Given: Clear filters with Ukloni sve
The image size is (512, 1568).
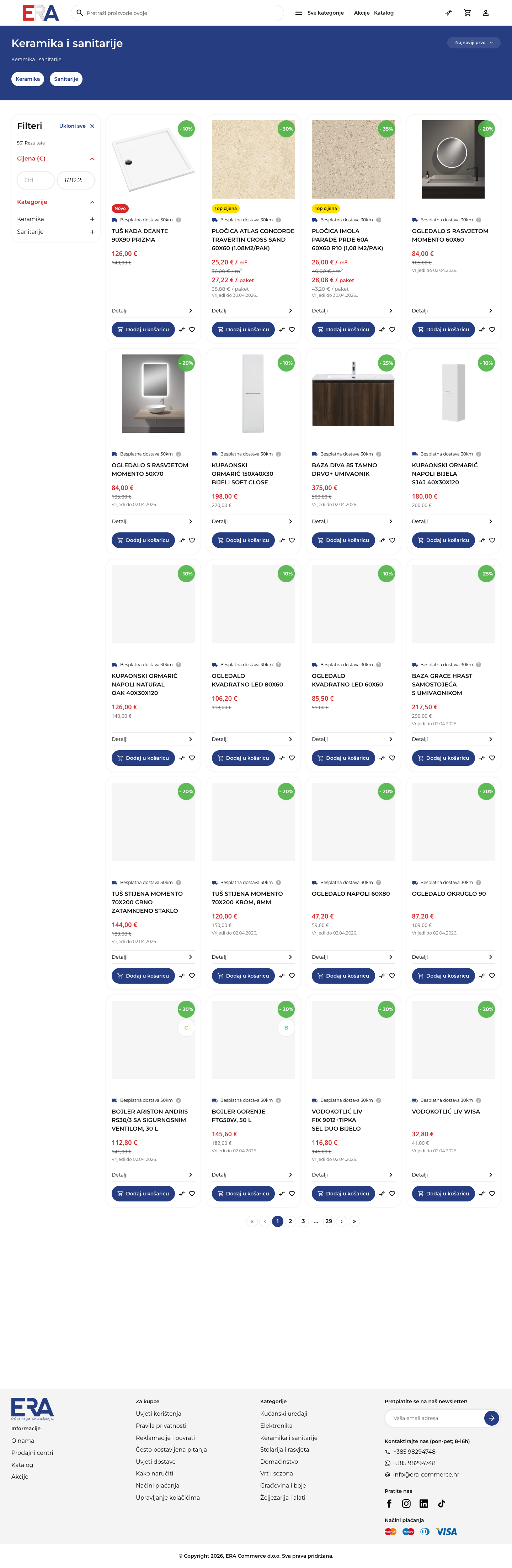Looking at the screenshot, I should coord(76,126).
